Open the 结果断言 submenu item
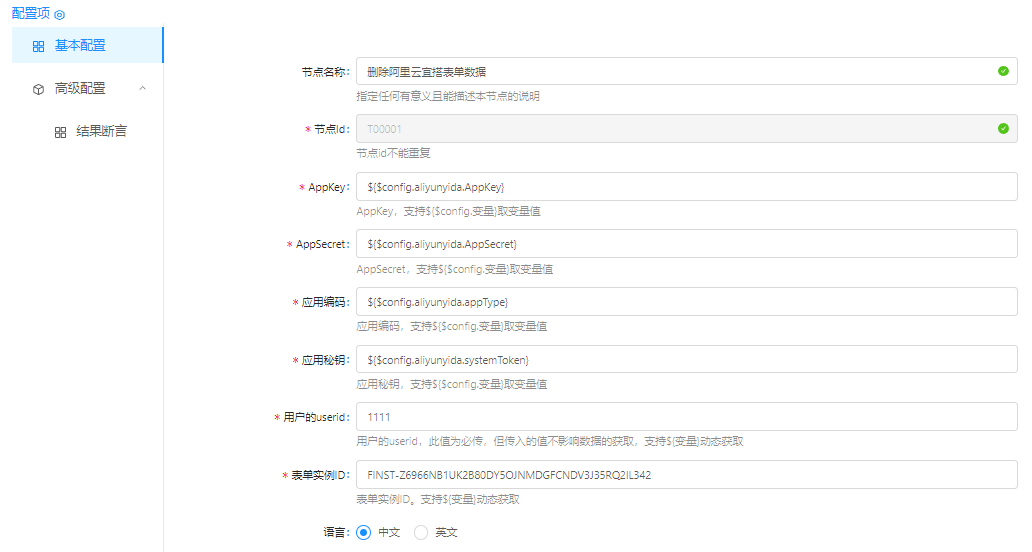1032x552 pixels. (101, 131)
